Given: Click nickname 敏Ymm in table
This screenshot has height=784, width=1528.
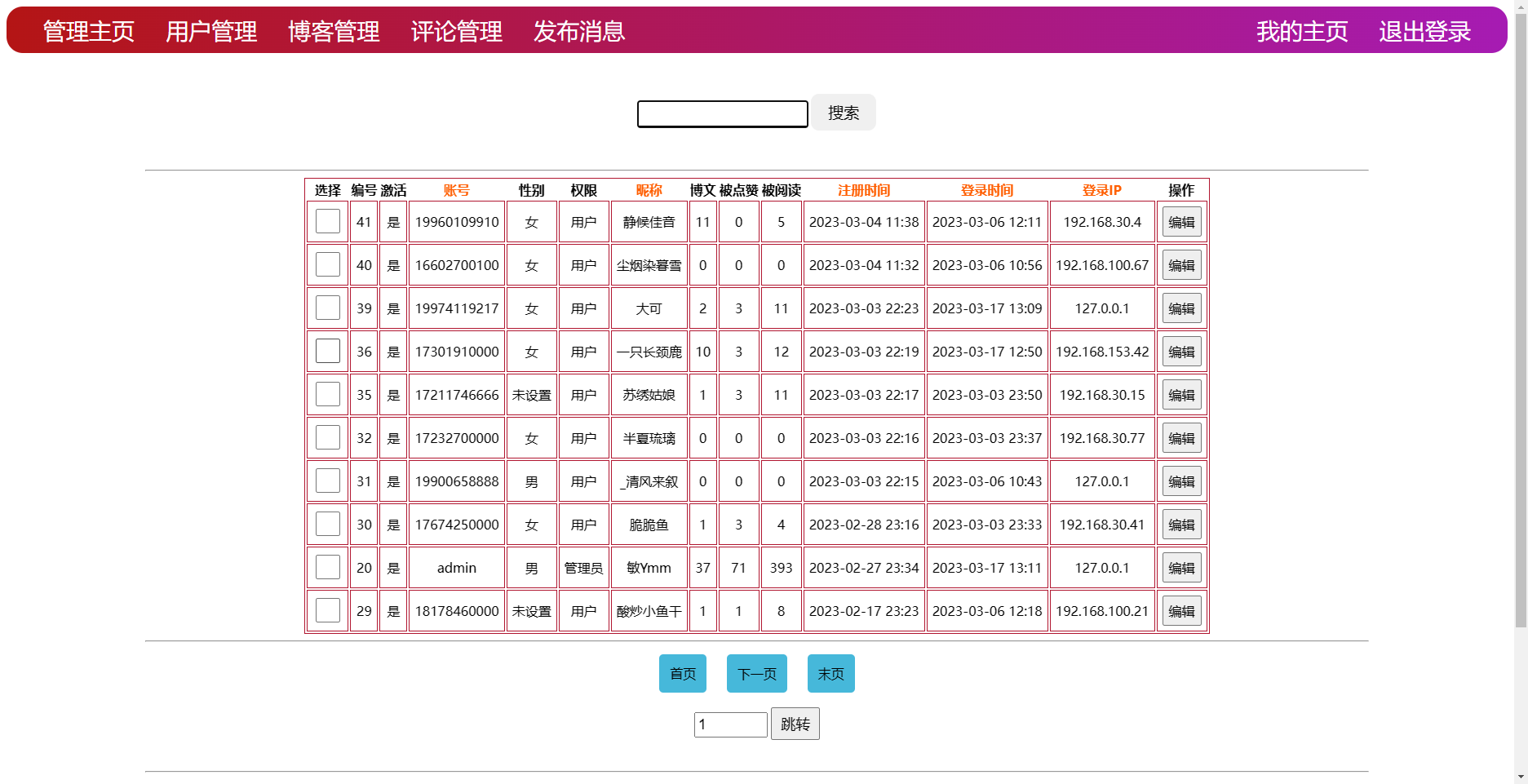Looking at the screenshot, I should tap(649, 568).
